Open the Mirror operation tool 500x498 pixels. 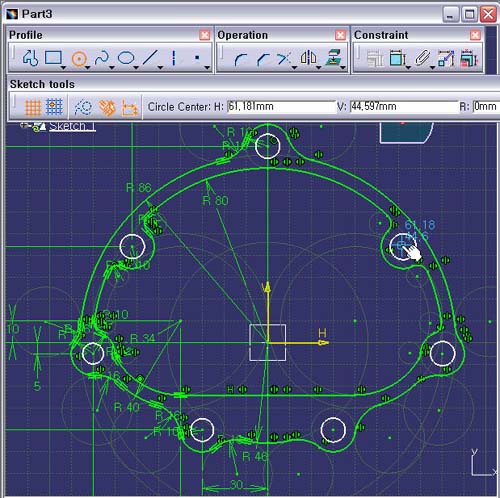[308, 57]
